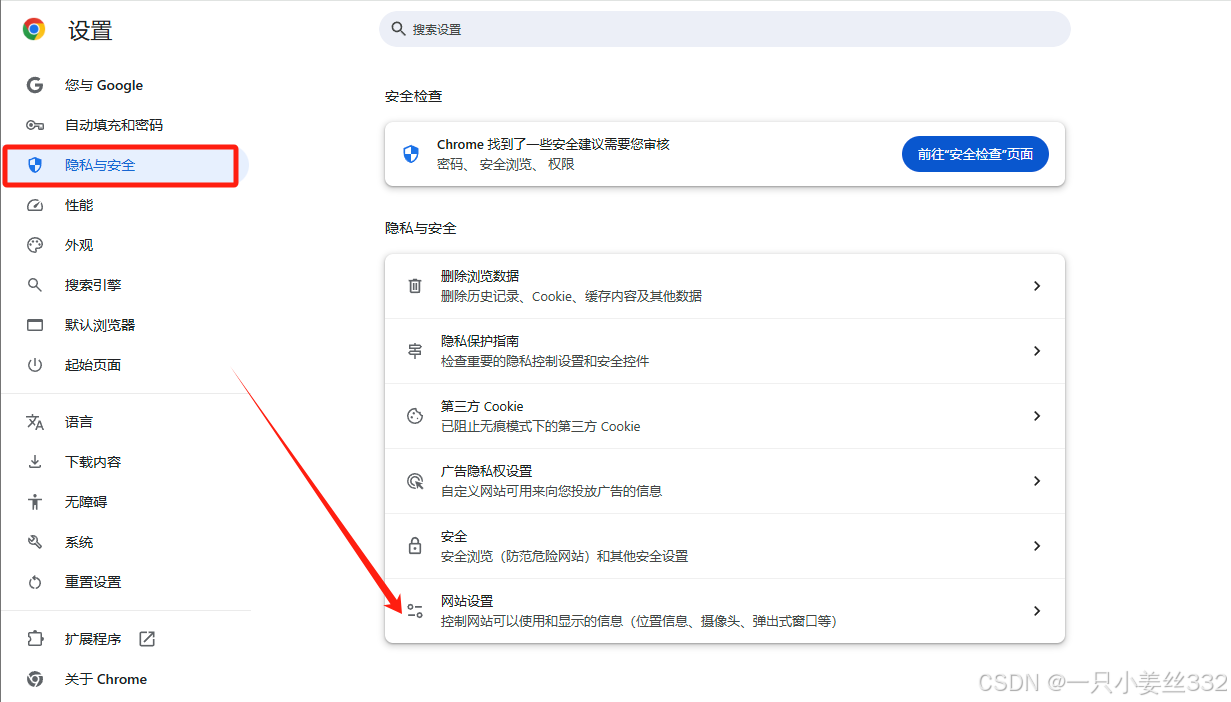The height and width of the screenshot is (702, 1231).
Task: Switch to the 语言 settings section
Action: 80,421
